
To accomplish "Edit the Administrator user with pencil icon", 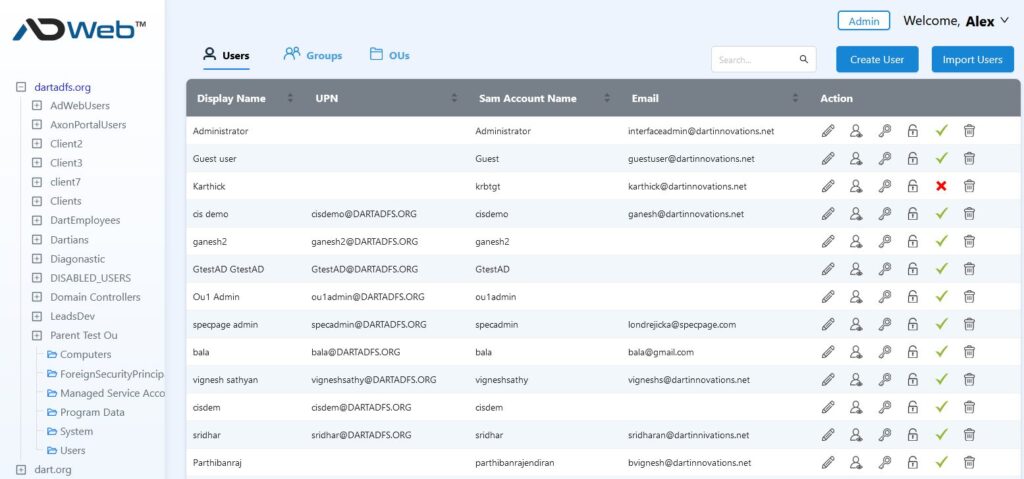I will (828, 131).
